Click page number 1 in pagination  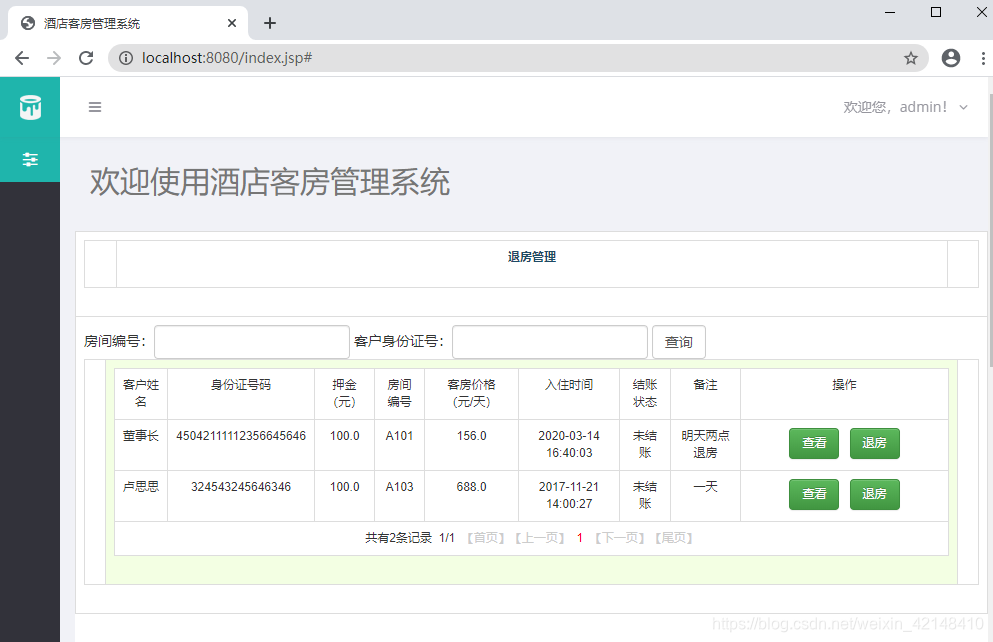(x=579, y=538)
